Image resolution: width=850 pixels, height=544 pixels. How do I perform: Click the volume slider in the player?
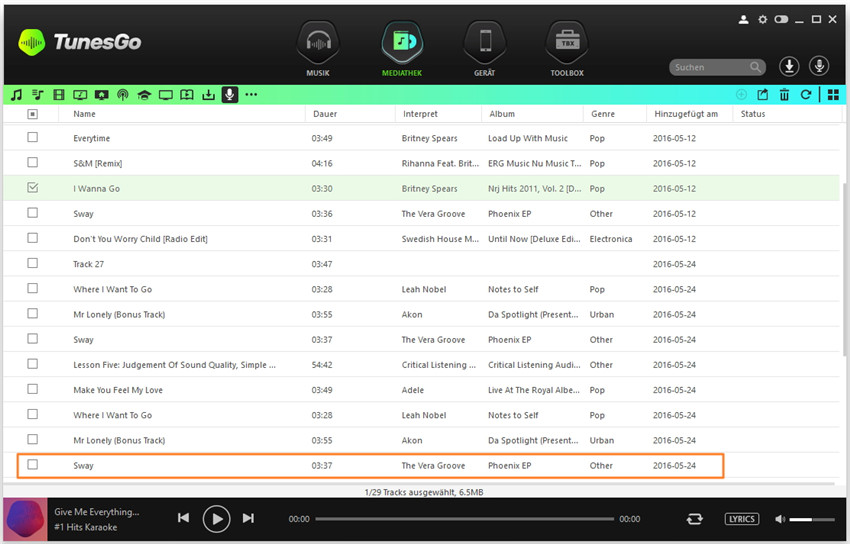[812, 519]
